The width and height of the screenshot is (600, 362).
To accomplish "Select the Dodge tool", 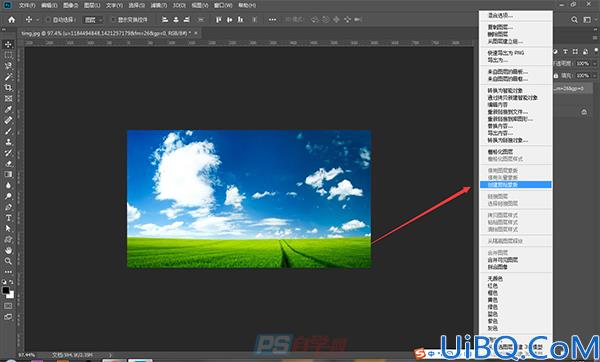I will [x=8, y=196].
